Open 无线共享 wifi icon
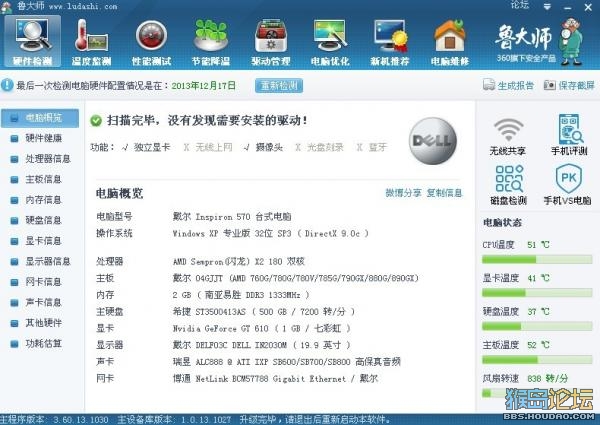Viewport: 600px width, 425px height. click(508, 135)
